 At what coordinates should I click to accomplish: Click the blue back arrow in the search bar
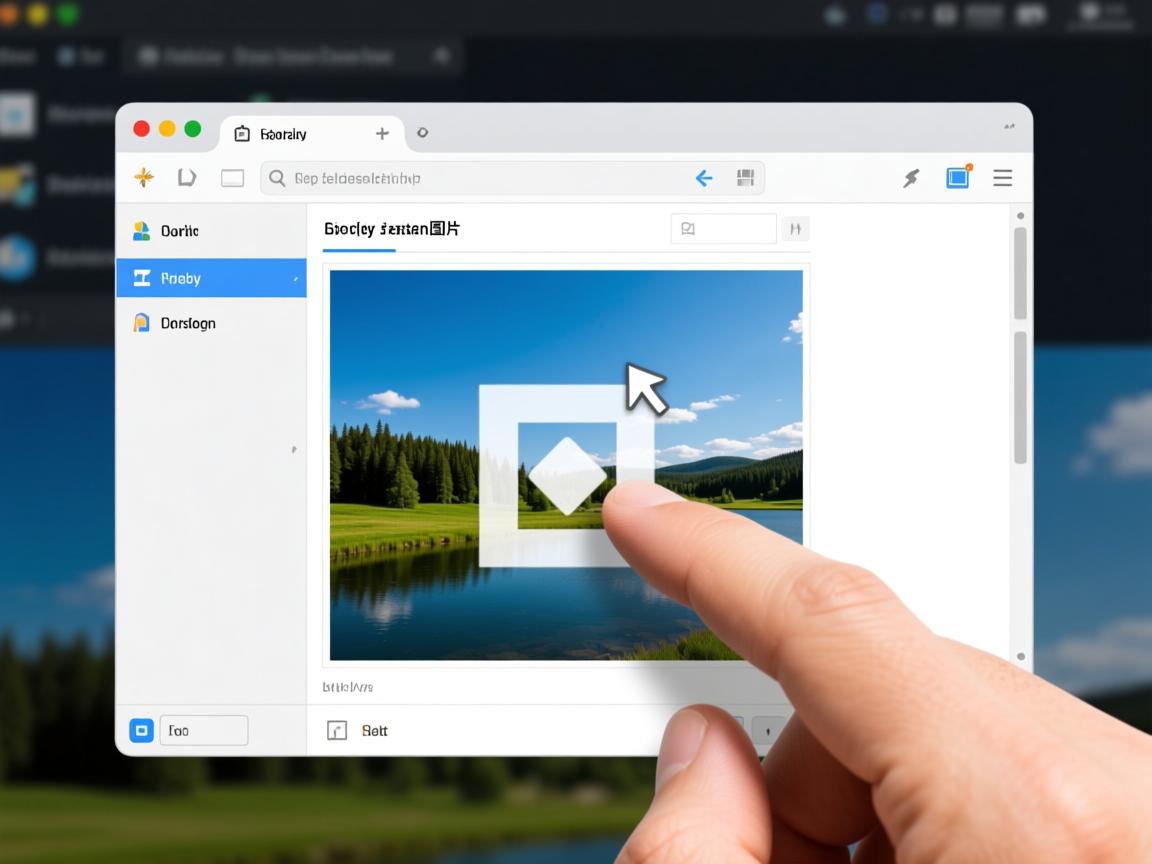704,178
